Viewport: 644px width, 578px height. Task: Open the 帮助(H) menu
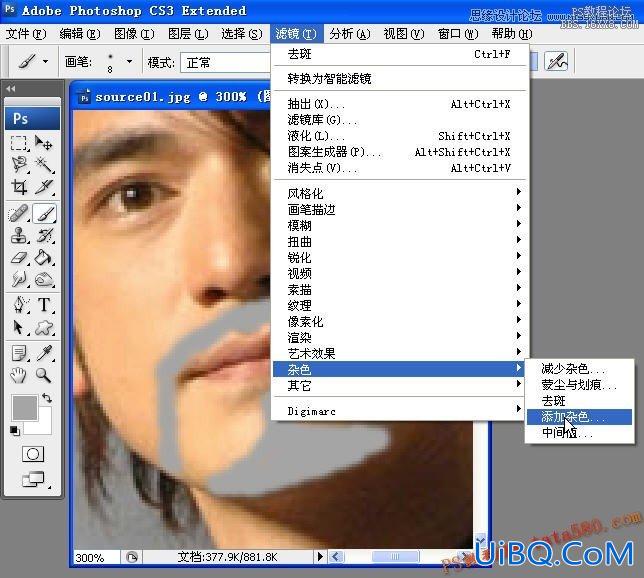tap(512, 34)
